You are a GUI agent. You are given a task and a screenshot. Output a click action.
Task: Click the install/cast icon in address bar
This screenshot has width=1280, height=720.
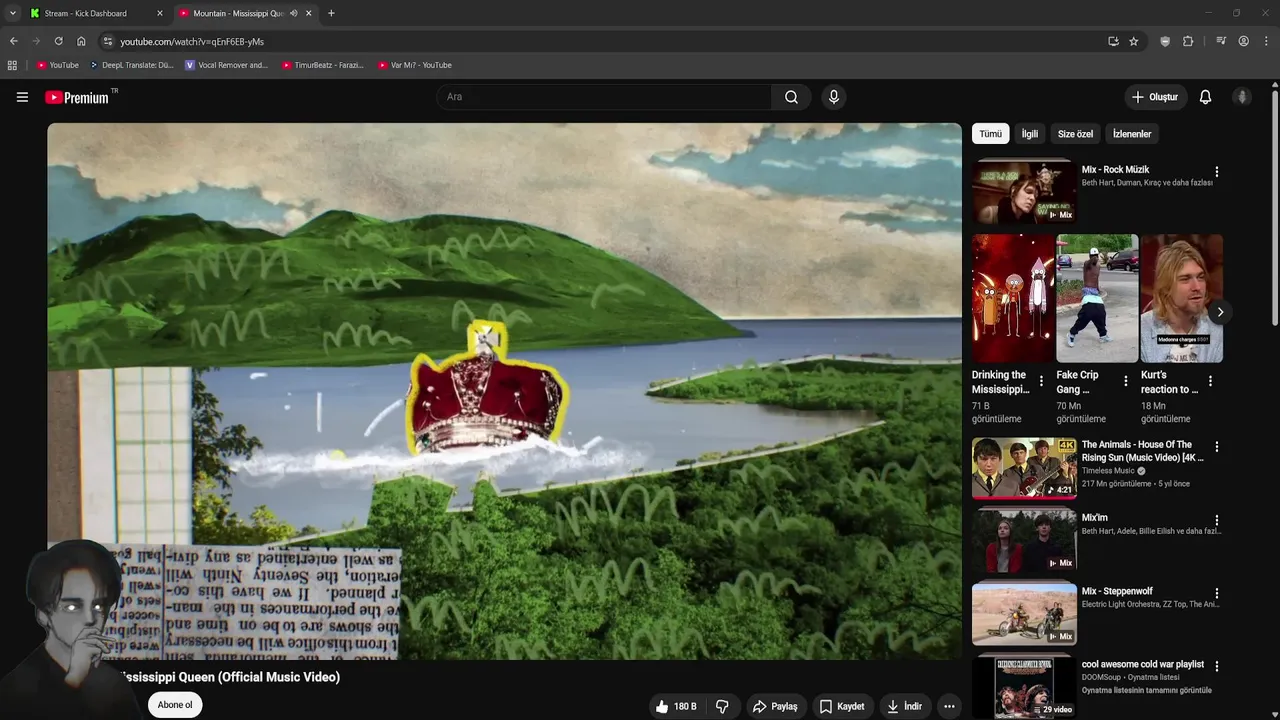(x=1113, y=41)
